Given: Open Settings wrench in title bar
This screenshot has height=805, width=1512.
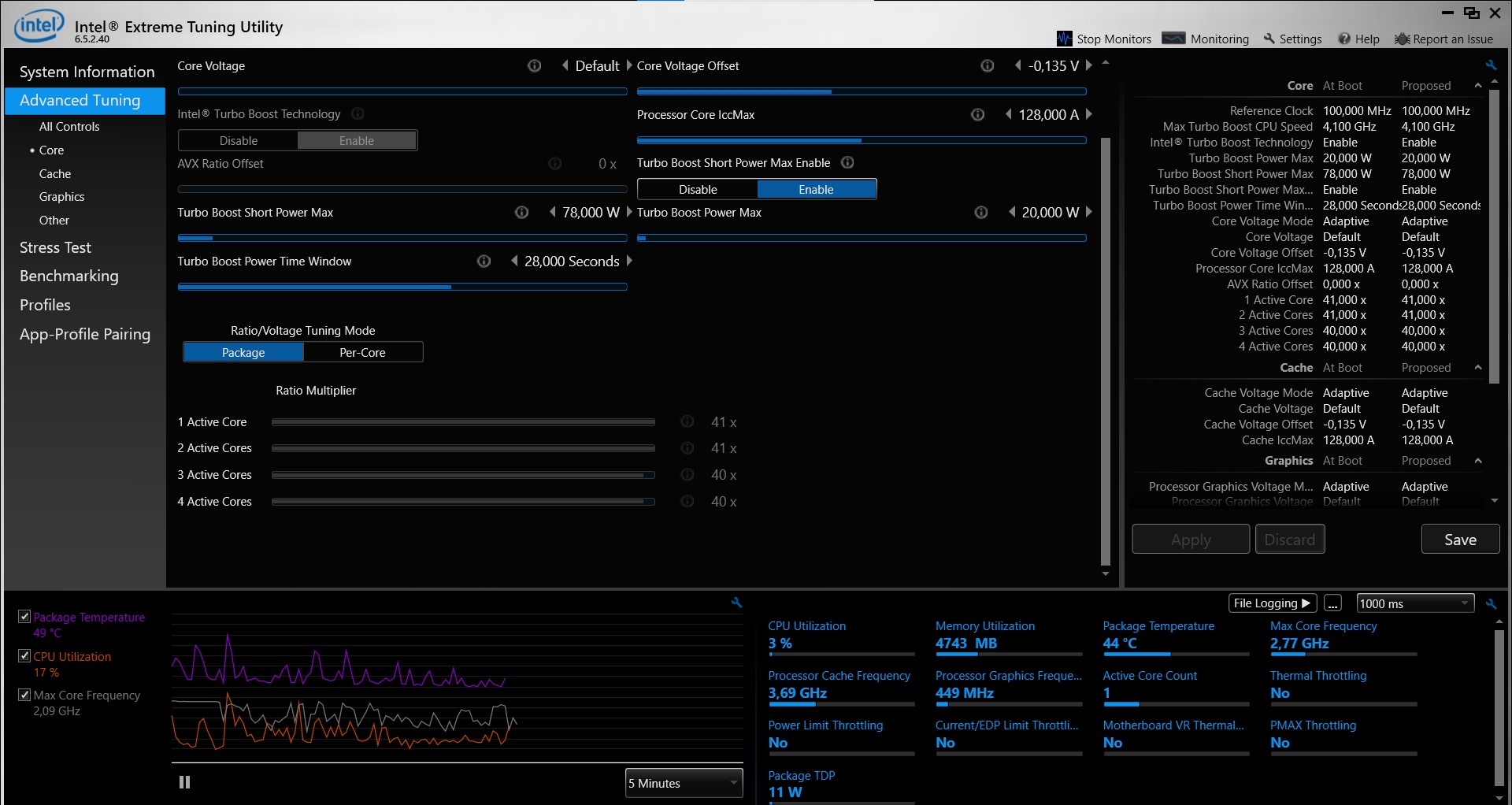Looking at the screenshot, I should click(x=1269, y=39).
